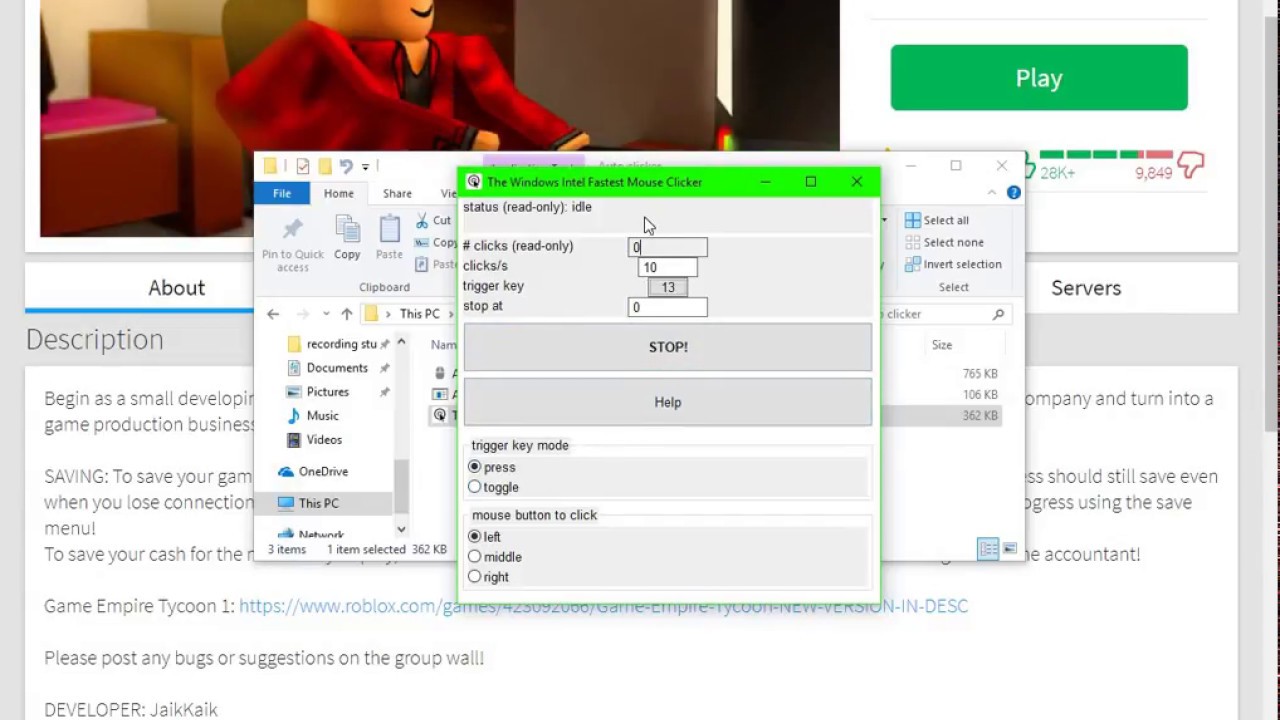1280x720 pixels.
Task: Click the Cut scissors icon
Action: [x=421, y=220]
